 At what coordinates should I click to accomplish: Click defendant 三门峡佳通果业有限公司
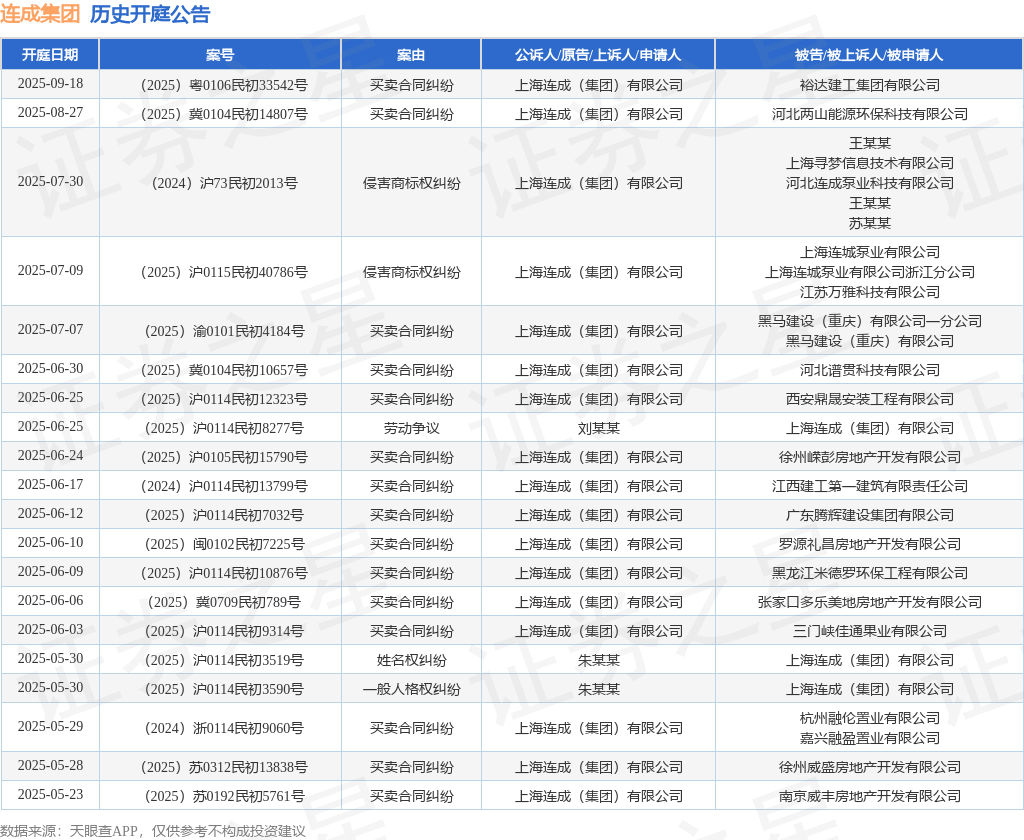(x=869, y=631)
